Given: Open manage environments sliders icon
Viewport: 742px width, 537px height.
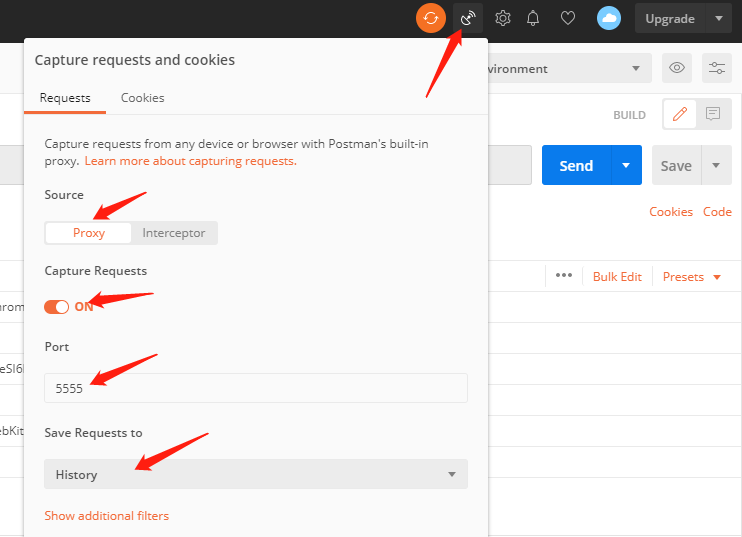Looking at the screenshot, I should 717,68.
